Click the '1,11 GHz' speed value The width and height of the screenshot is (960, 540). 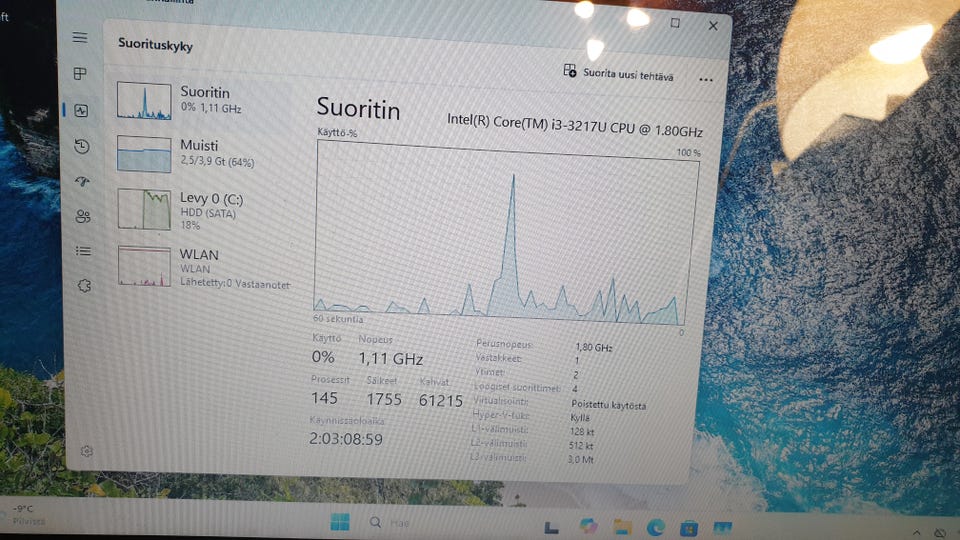[x=391, y=358]
